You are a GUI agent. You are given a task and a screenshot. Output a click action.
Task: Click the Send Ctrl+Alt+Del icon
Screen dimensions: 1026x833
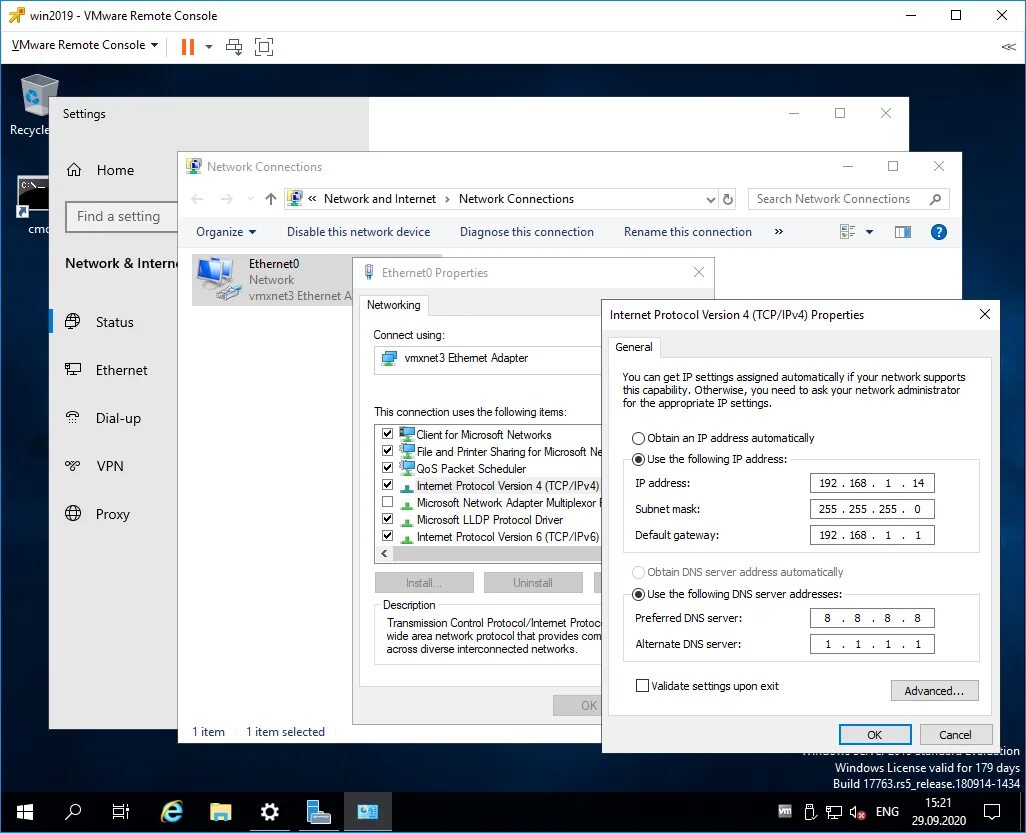click(x=234, y=46)
